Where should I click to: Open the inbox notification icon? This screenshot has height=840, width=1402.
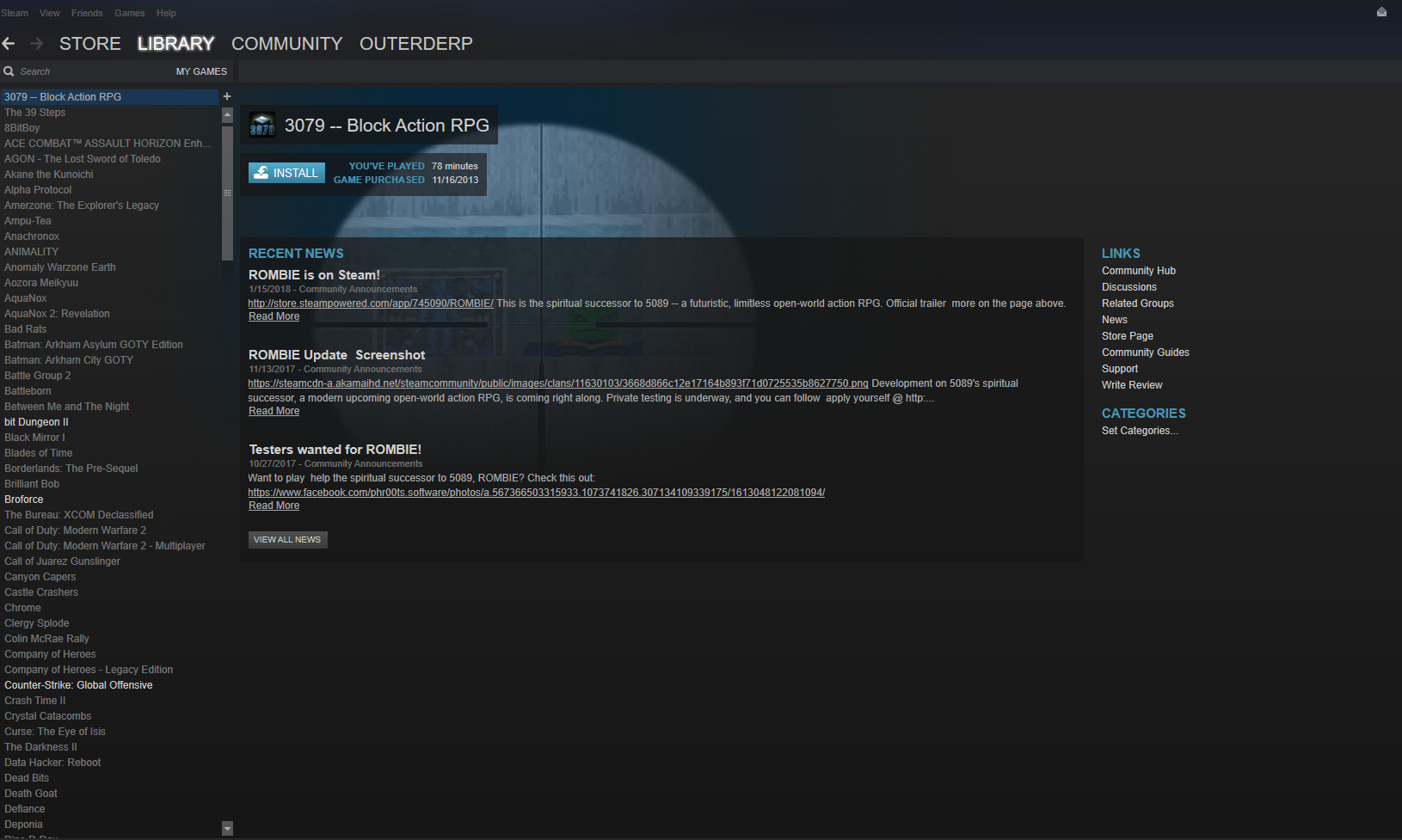click(x=1381, y=12)
